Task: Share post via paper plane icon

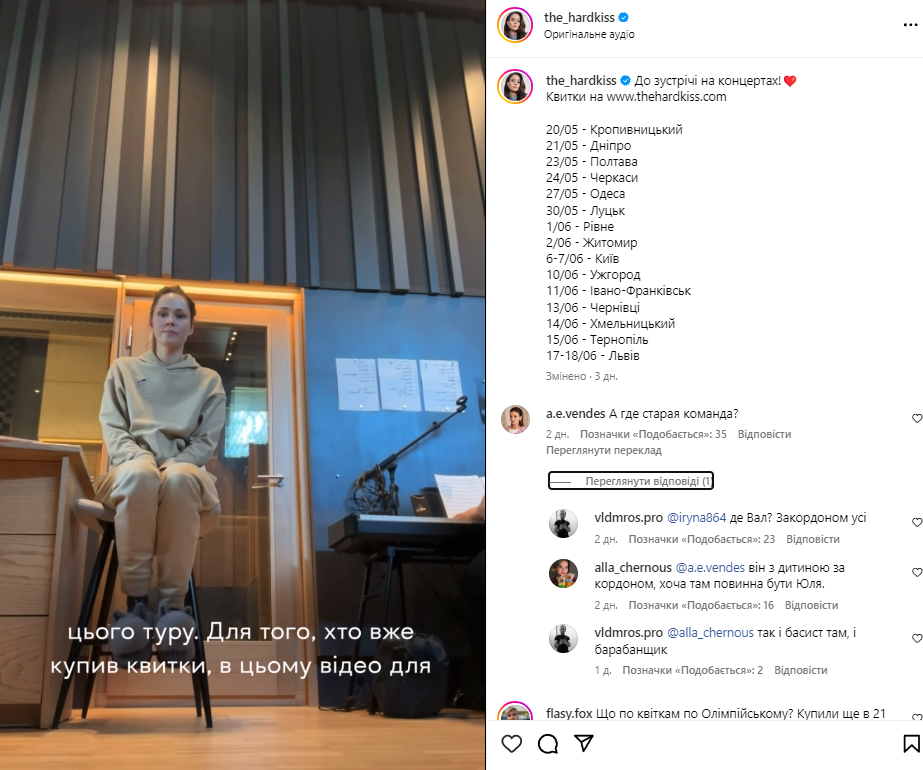Action: [x=583, y=744]
